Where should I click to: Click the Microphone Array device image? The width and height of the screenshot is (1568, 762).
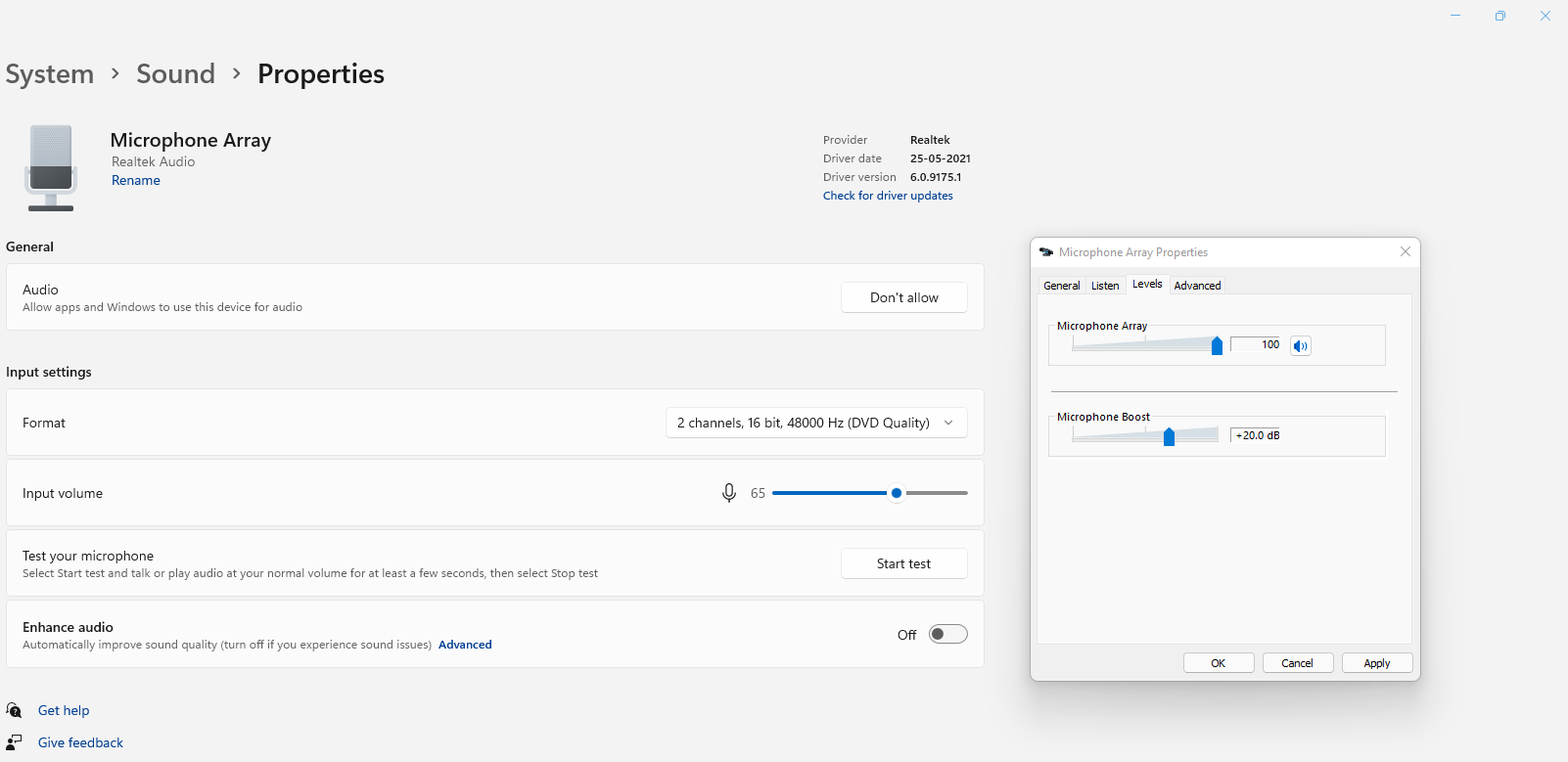tap(51, 167)
